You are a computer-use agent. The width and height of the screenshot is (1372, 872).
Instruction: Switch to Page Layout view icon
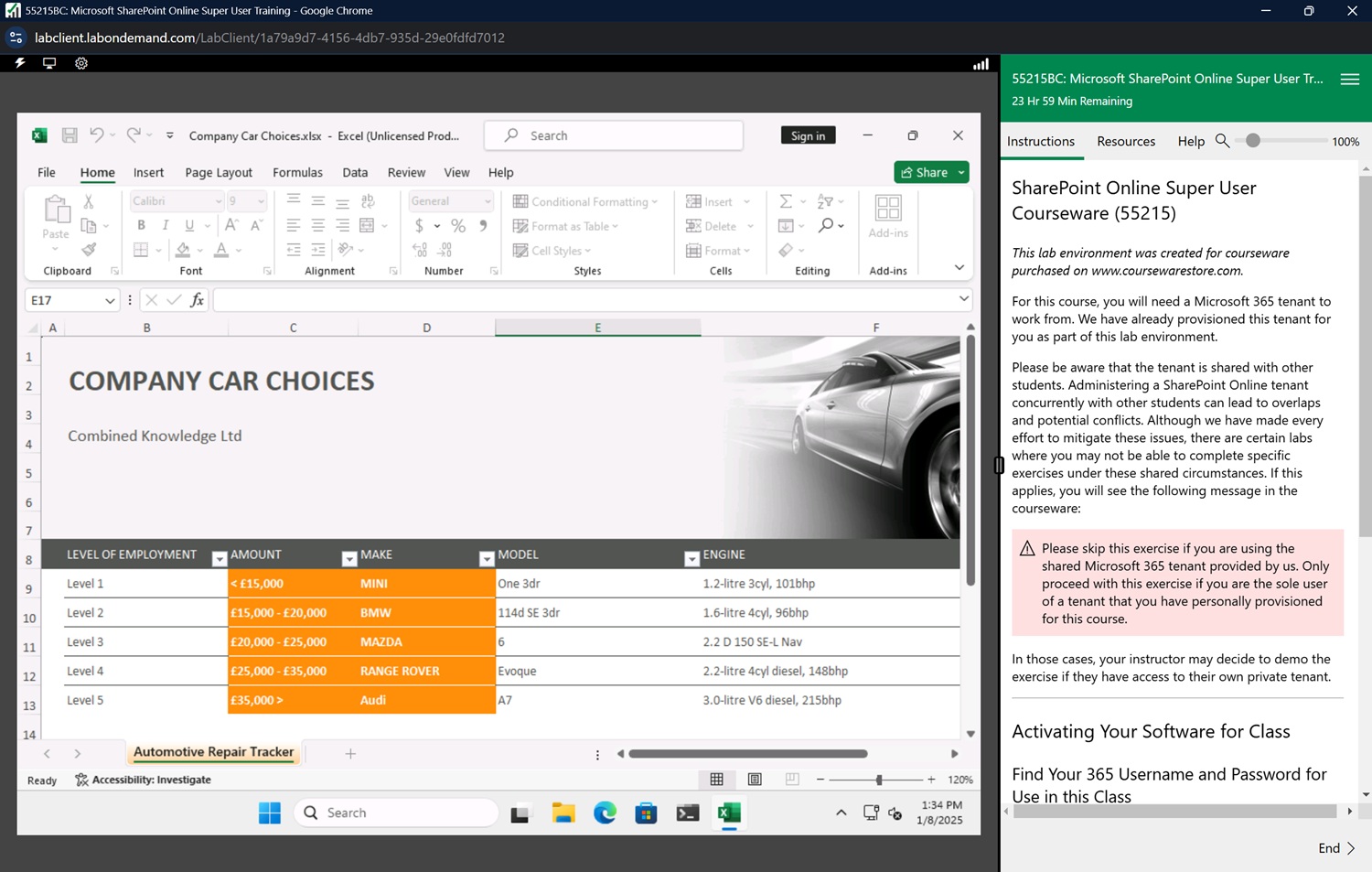[755, 780]
